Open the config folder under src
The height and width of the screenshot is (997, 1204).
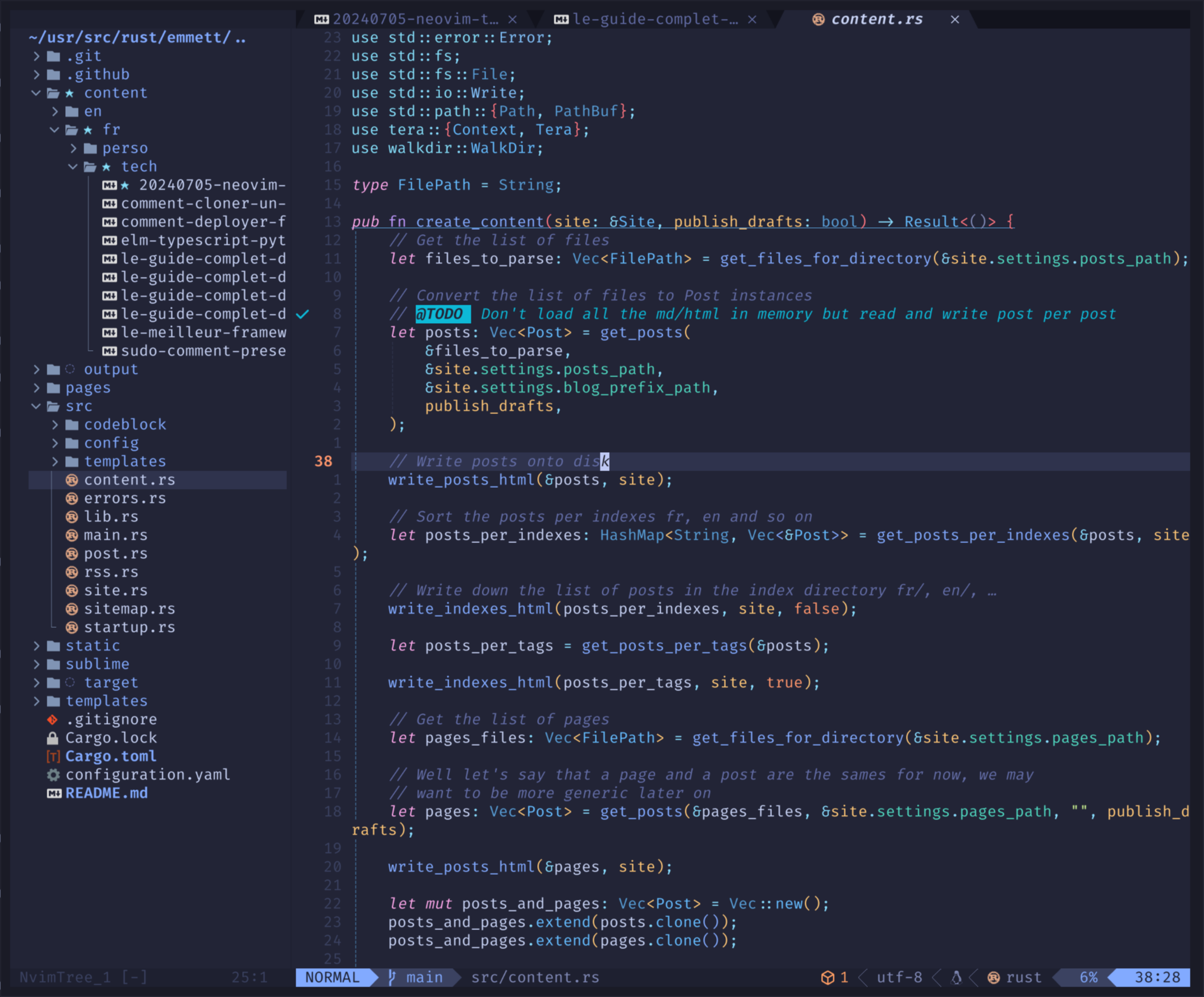111,443
